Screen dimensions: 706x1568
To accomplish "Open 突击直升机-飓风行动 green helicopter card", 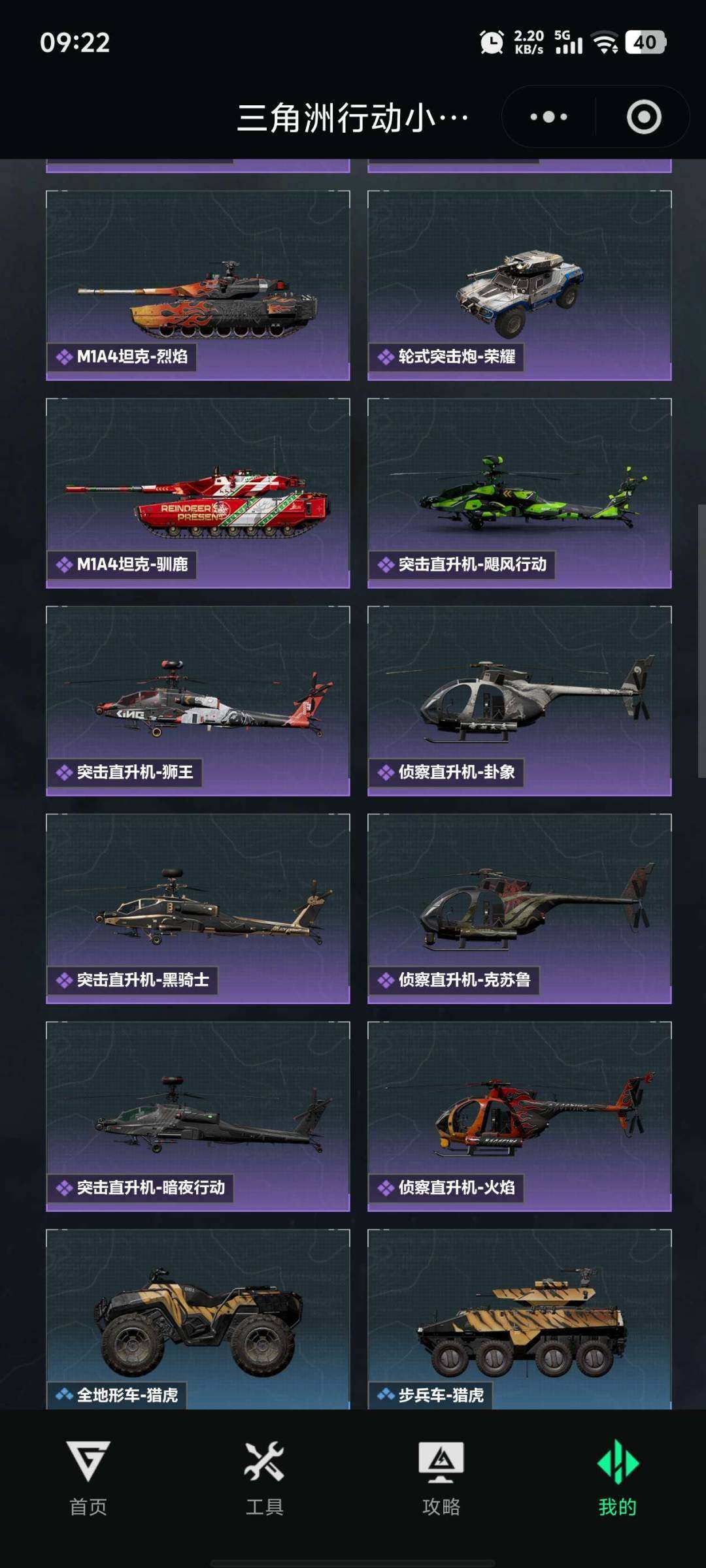I will [520, 493].
